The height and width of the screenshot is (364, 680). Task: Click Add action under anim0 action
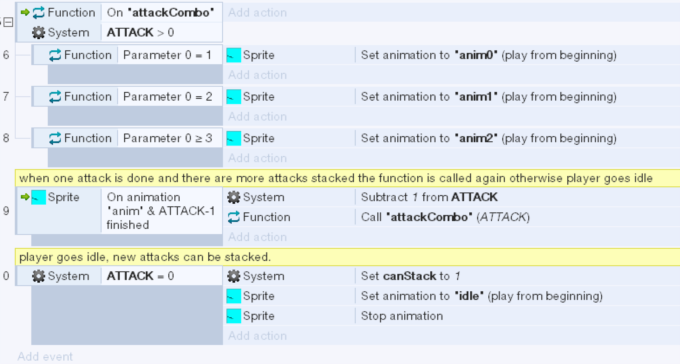pos(258,75)
